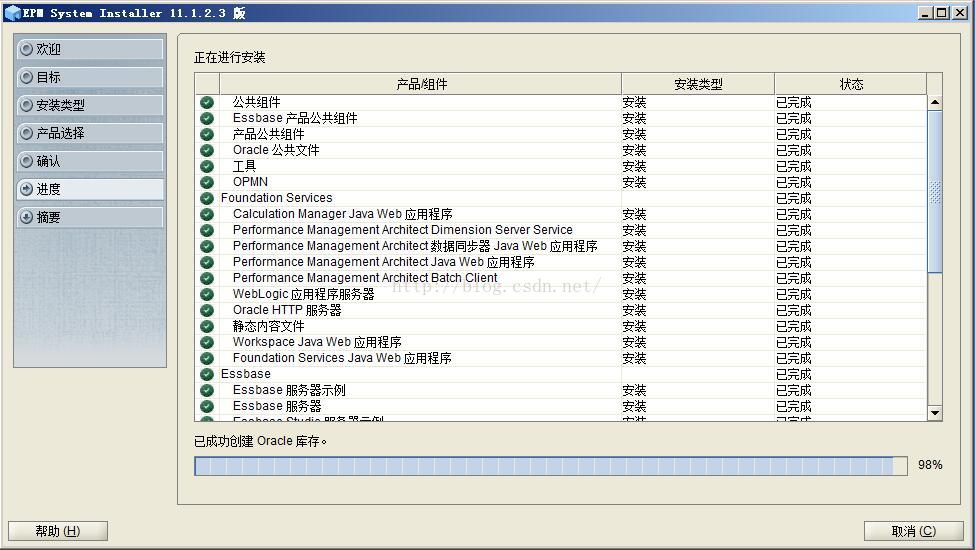
Task: Select the 安装类型 step in sidebar
Action: (90, 105)
